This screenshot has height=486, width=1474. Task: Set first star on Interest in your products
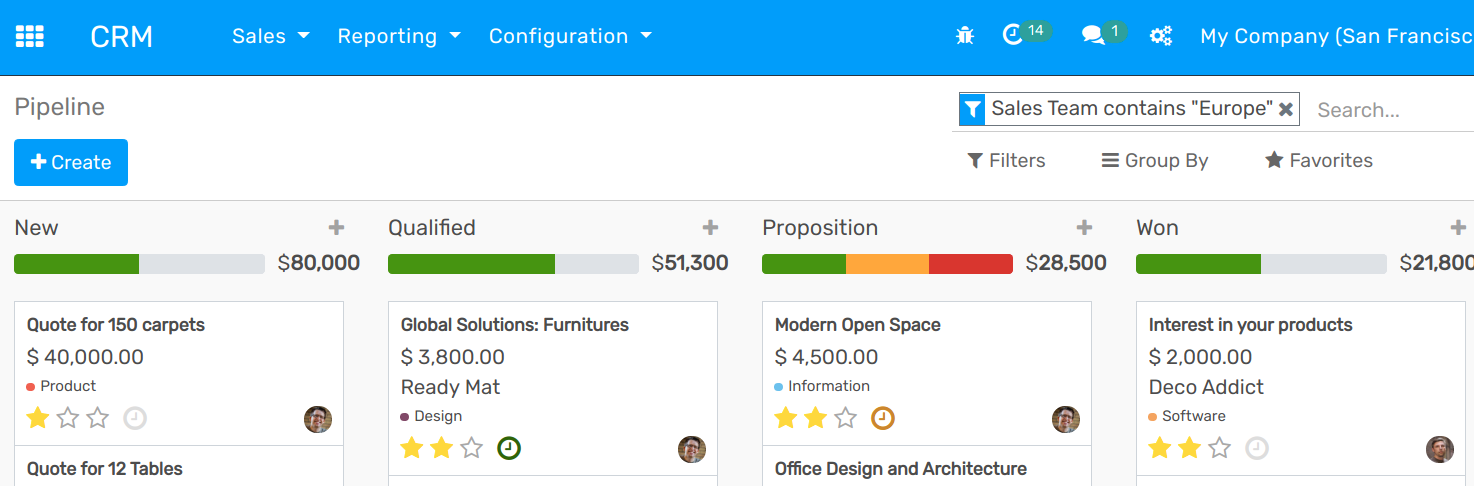1159,448
